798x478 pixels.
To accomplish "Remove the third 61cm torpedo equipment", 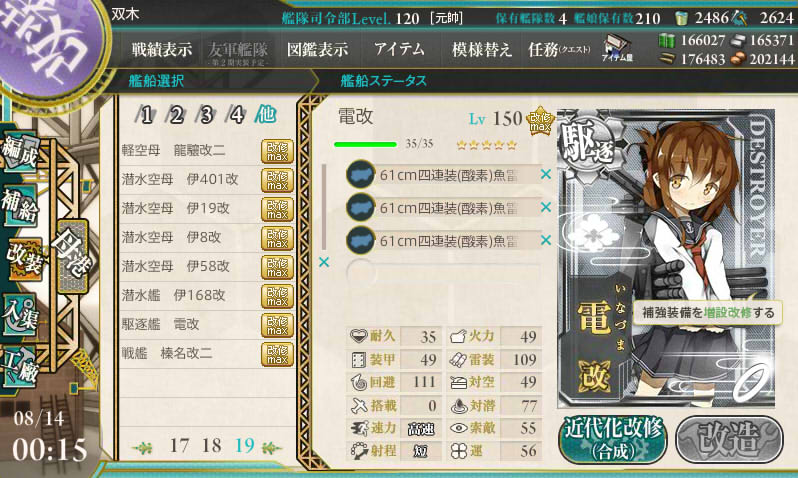I will point(546,240).
